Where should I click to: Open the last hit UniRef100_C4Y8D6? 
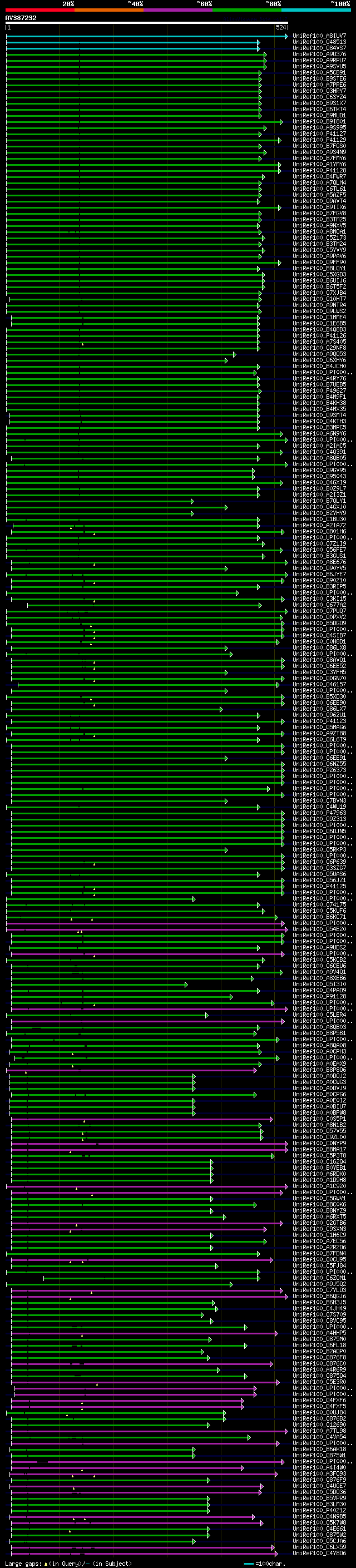[x=319, y=1553]
